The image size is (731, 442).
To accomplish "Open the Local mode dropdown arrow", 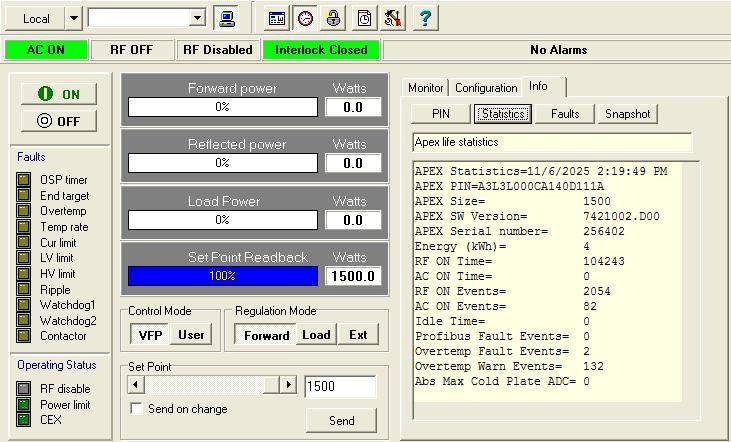I will click(74, 18).
